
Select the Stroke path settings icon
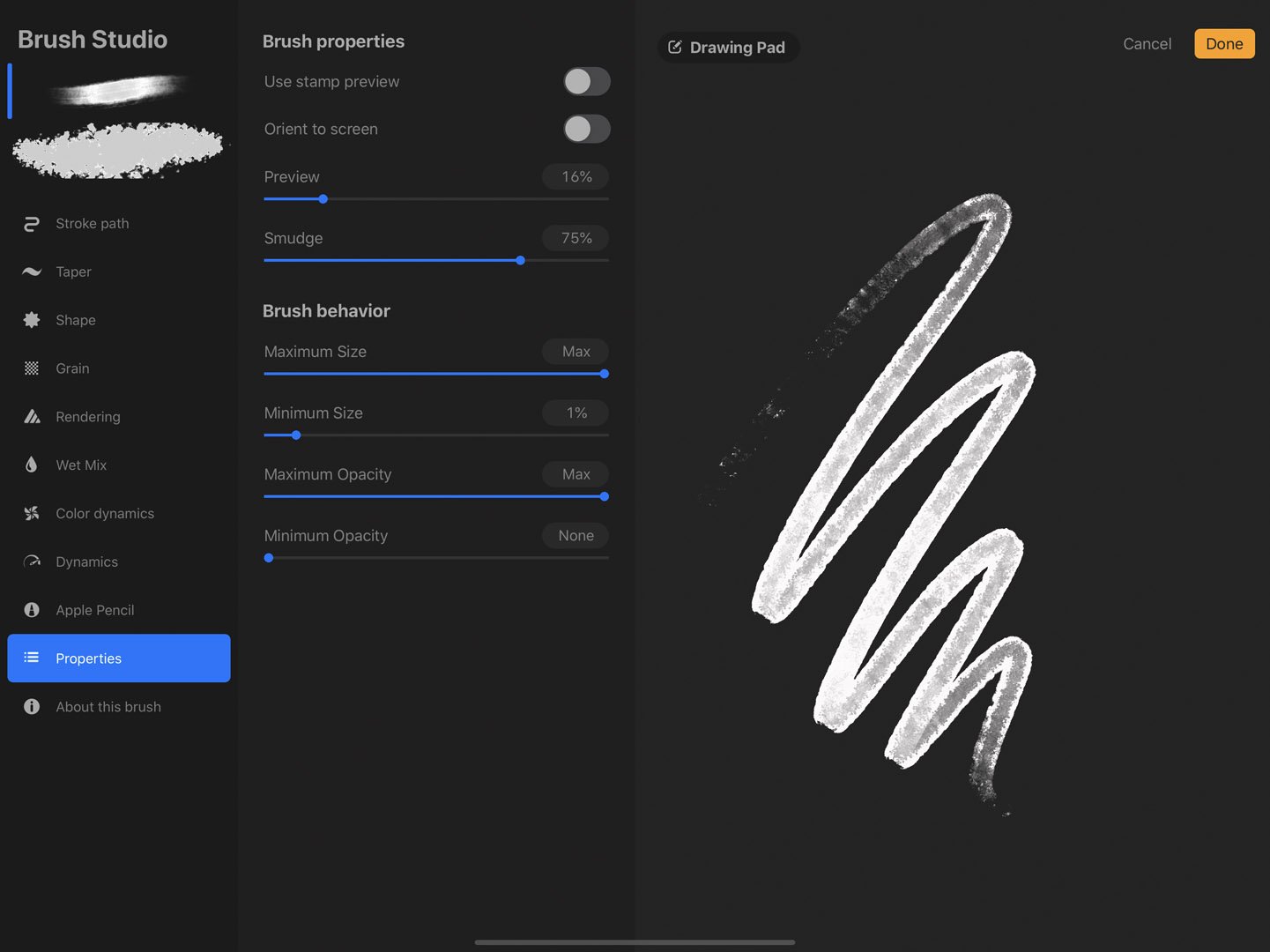[x=32, y=223]
